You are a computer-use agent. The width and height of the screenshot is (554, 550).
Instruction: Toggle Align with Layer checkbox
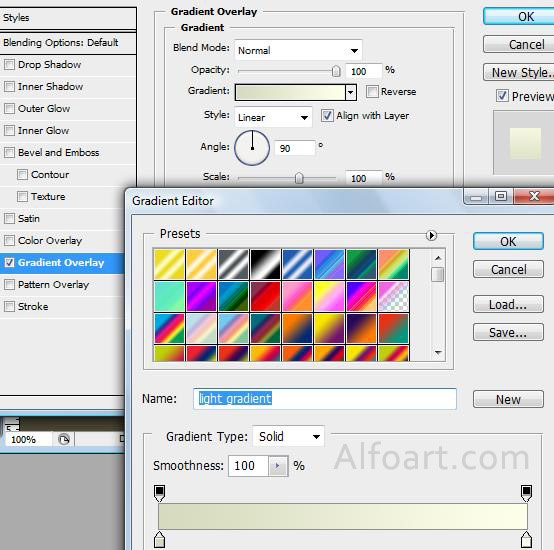[327, 116]
